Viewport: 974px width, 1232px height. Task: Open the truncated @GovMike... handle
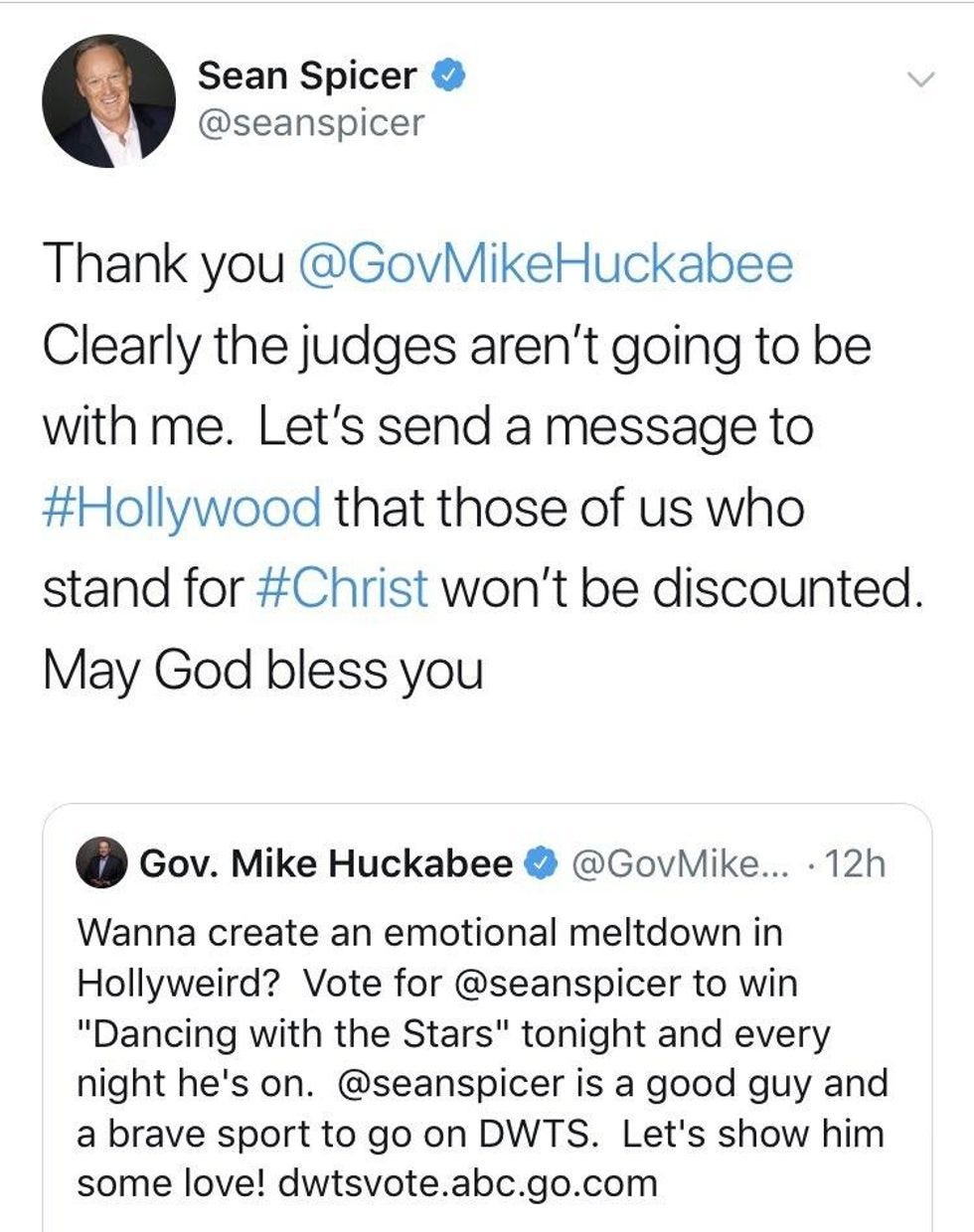click(679, 863)
